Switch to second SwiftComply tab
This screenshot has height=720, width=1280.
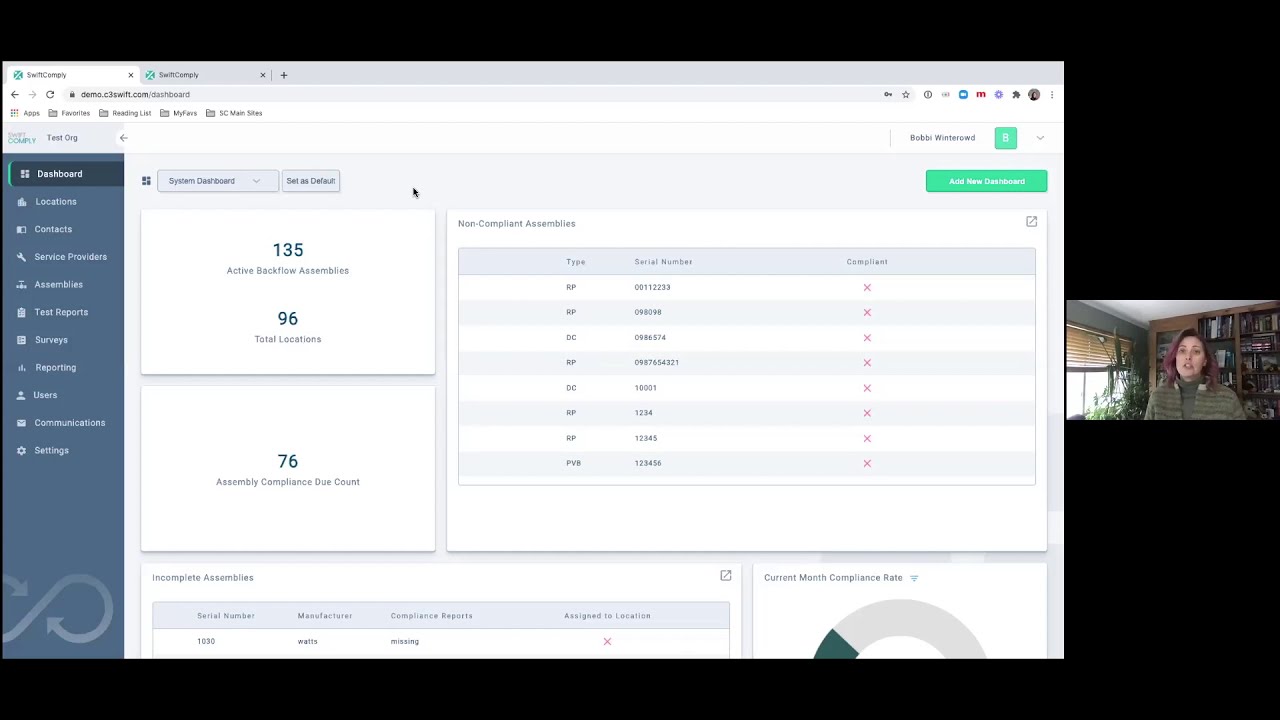click(205, 75)
